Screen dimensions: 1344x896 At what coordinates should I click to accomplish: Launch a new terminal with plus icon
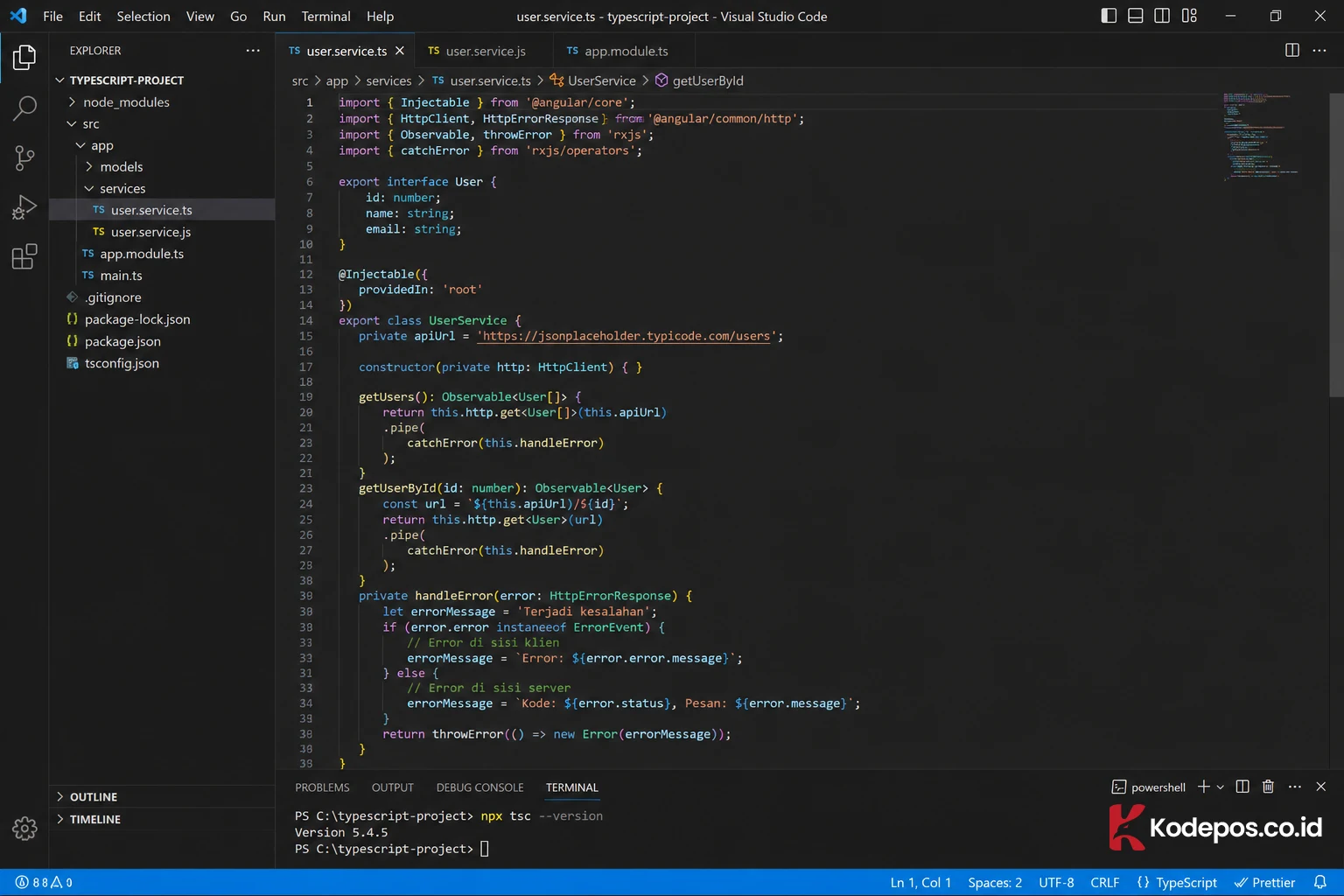click(x=1204, y=787)
